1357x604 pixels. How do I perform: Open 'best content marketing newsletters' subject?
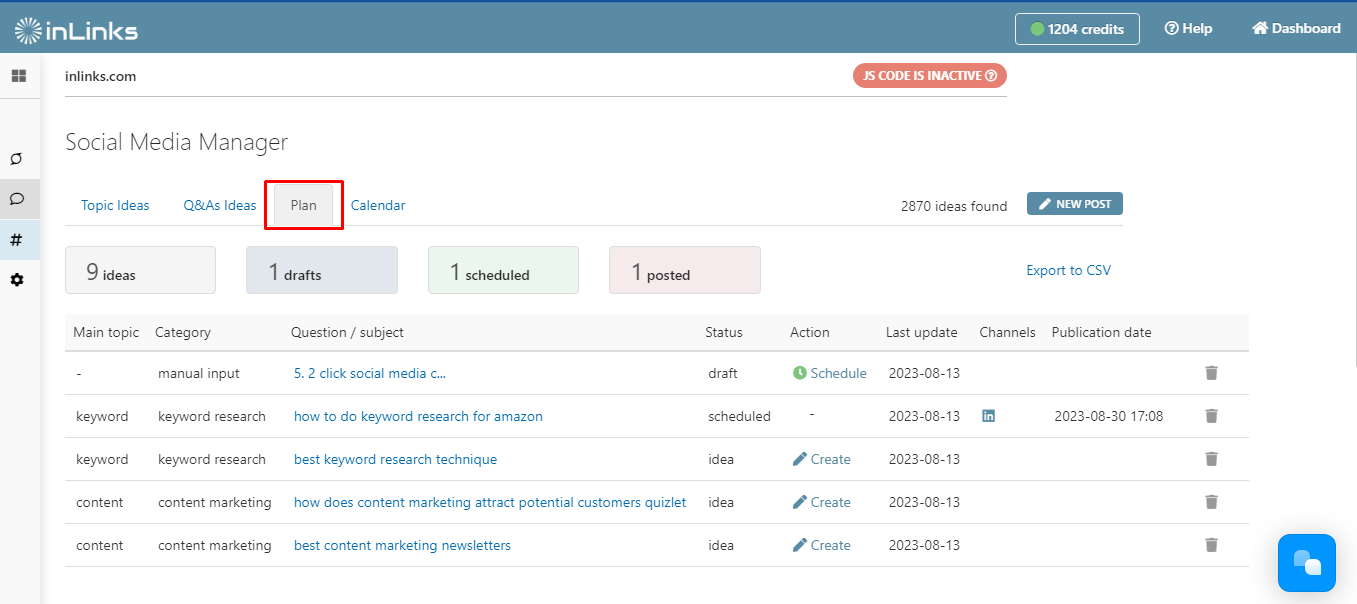tap(402, 545)
